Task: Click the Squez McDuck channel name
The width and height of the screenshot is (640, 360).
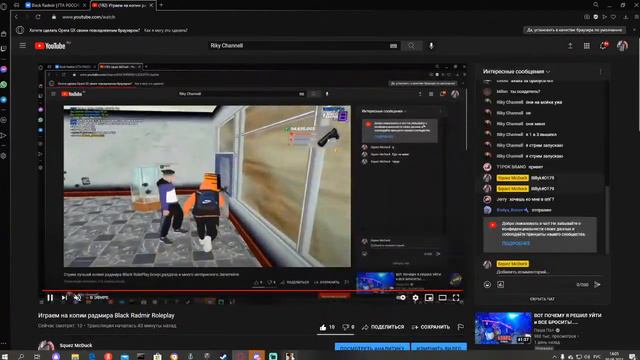Action: (x=76, y=345)
